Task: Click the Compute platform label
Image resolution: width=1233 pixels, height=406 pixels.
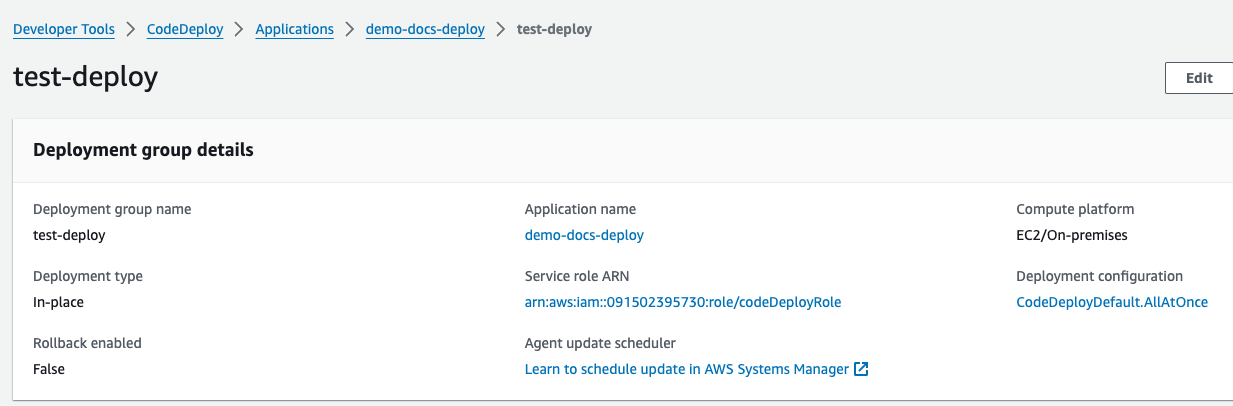Action: click(1075, 209)
